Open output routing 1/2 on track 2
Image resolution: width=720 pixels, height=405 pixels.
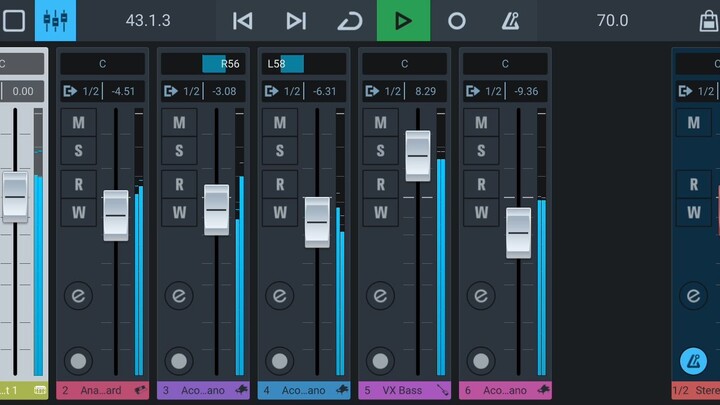tap(79, 91)
